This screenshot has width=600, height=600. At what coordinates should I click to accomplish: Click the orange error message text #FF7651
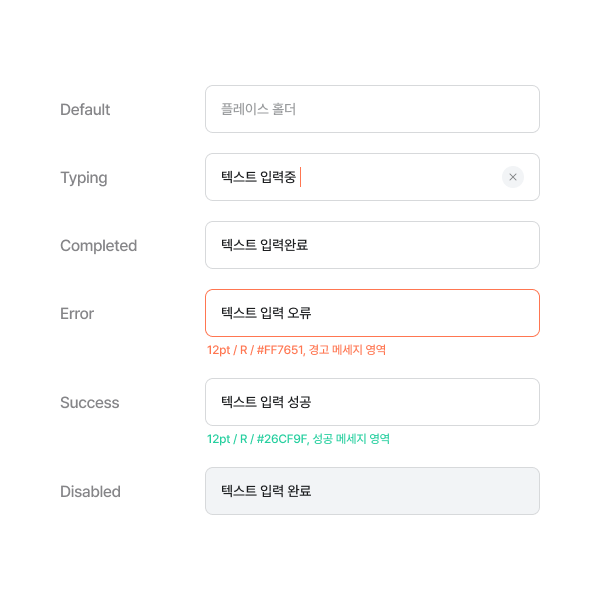pos(296,350)
